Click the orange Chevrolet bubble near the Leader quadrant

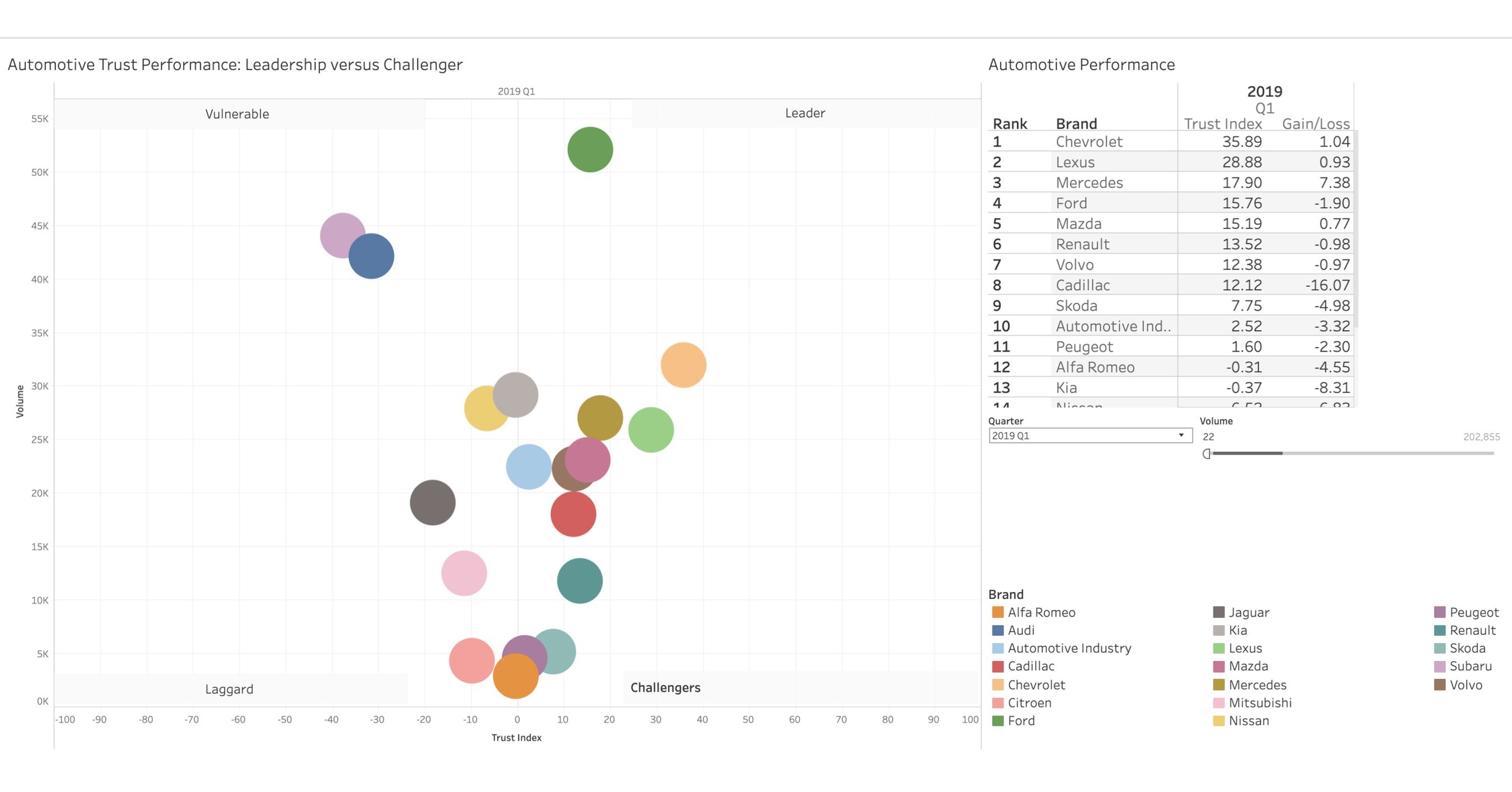pos(684,364)
